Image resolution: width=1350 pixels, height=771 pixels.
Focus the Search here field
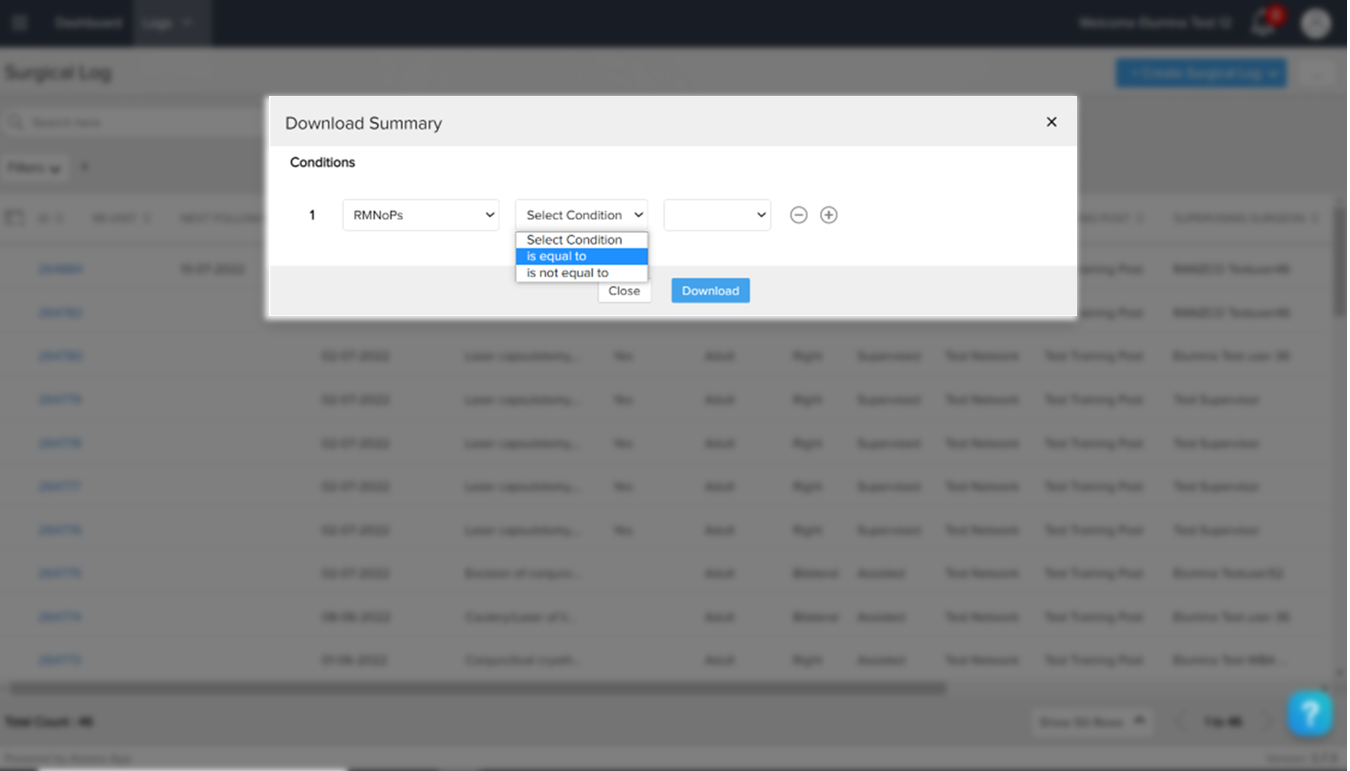(135, 122)
